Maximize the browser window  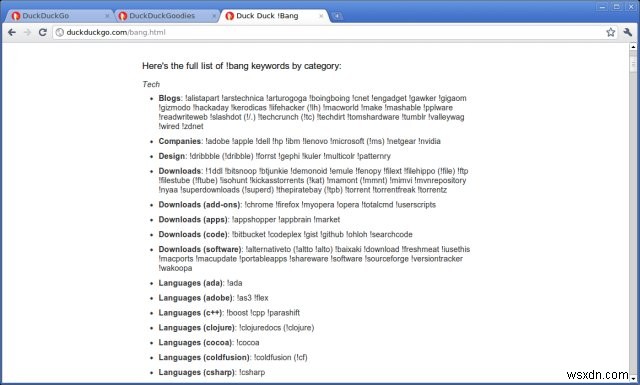[x=617, y=7]
